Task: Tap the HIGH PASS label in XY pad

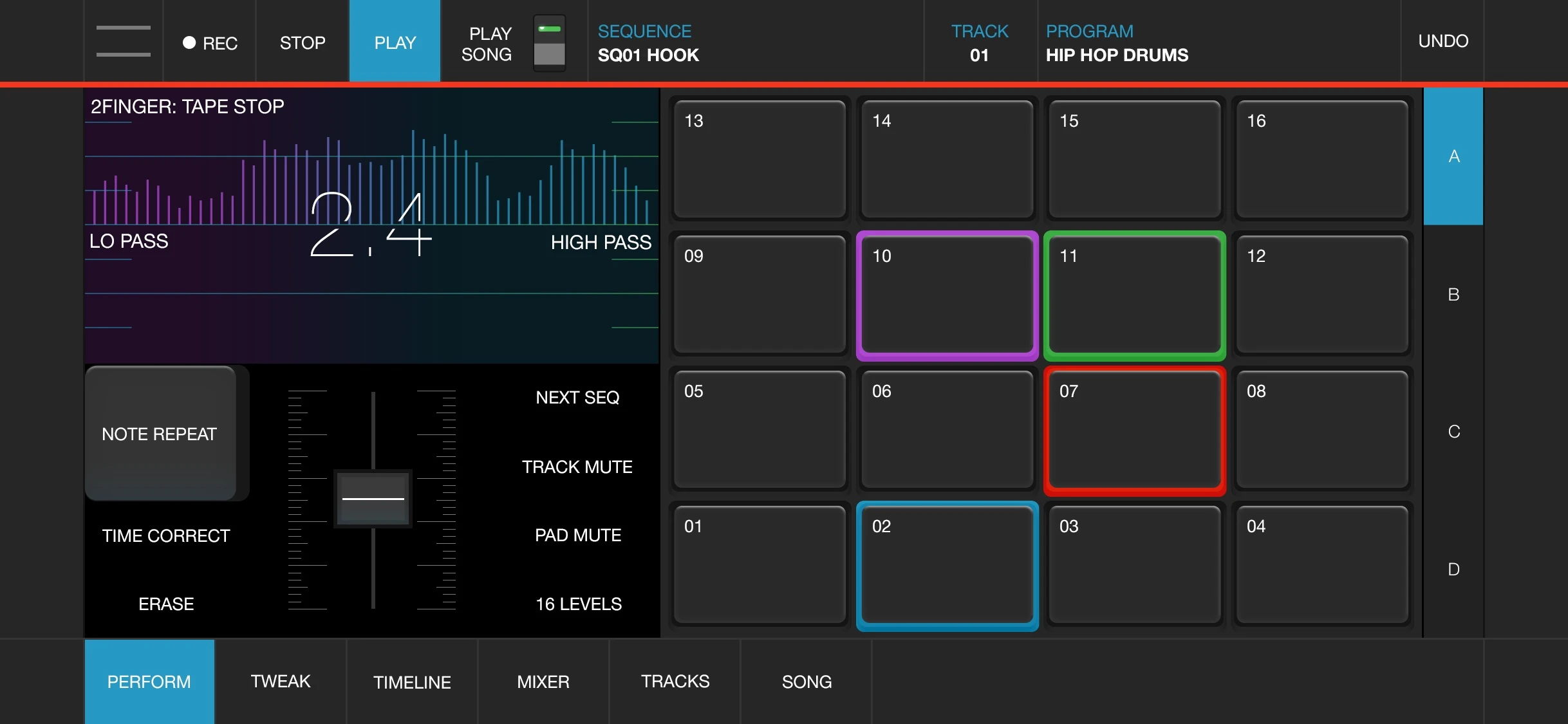Action: click(x=601, y=243)
